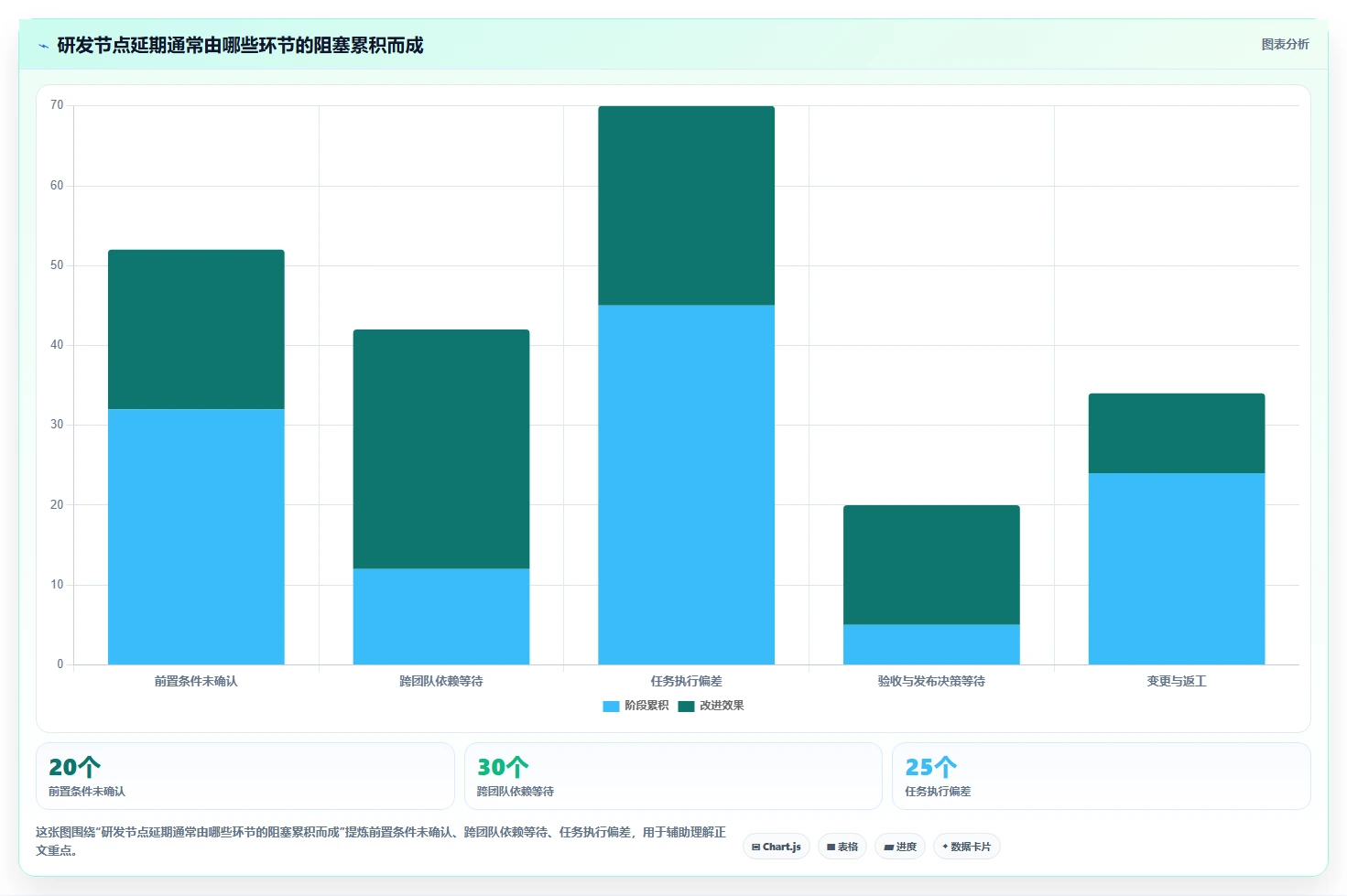Click the blue segment of 验收与发布决策等待 bar
The image size is (1347, 896).
(931, 644)
